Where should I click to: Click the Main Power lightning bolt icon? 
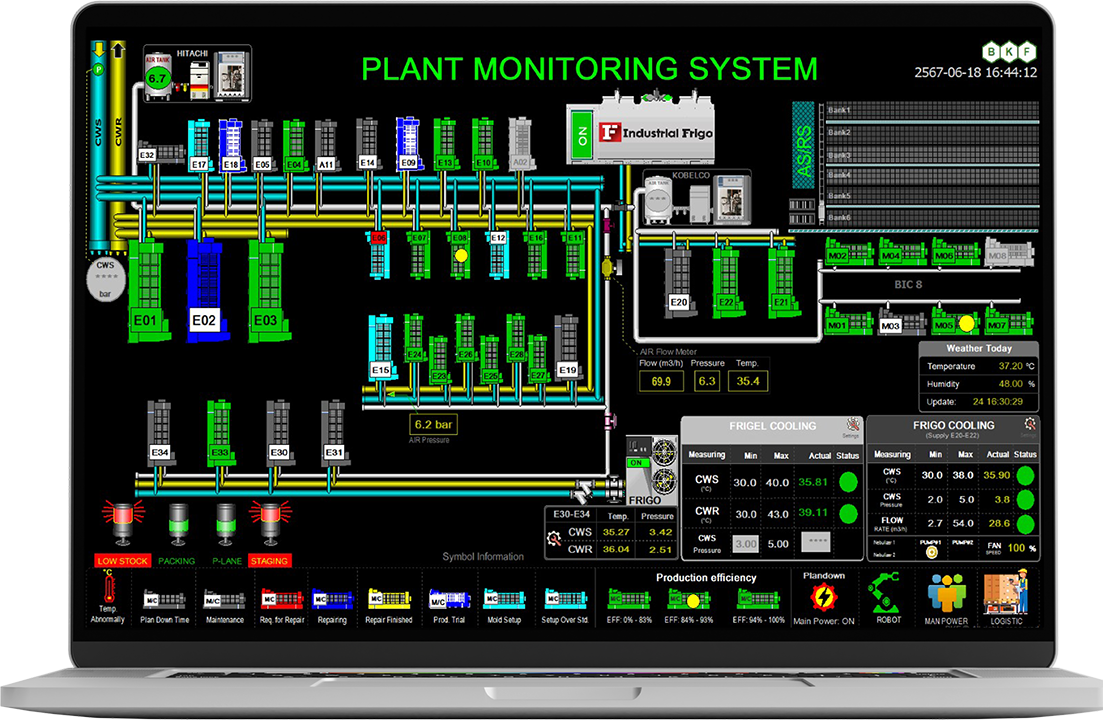pos(824,598)
